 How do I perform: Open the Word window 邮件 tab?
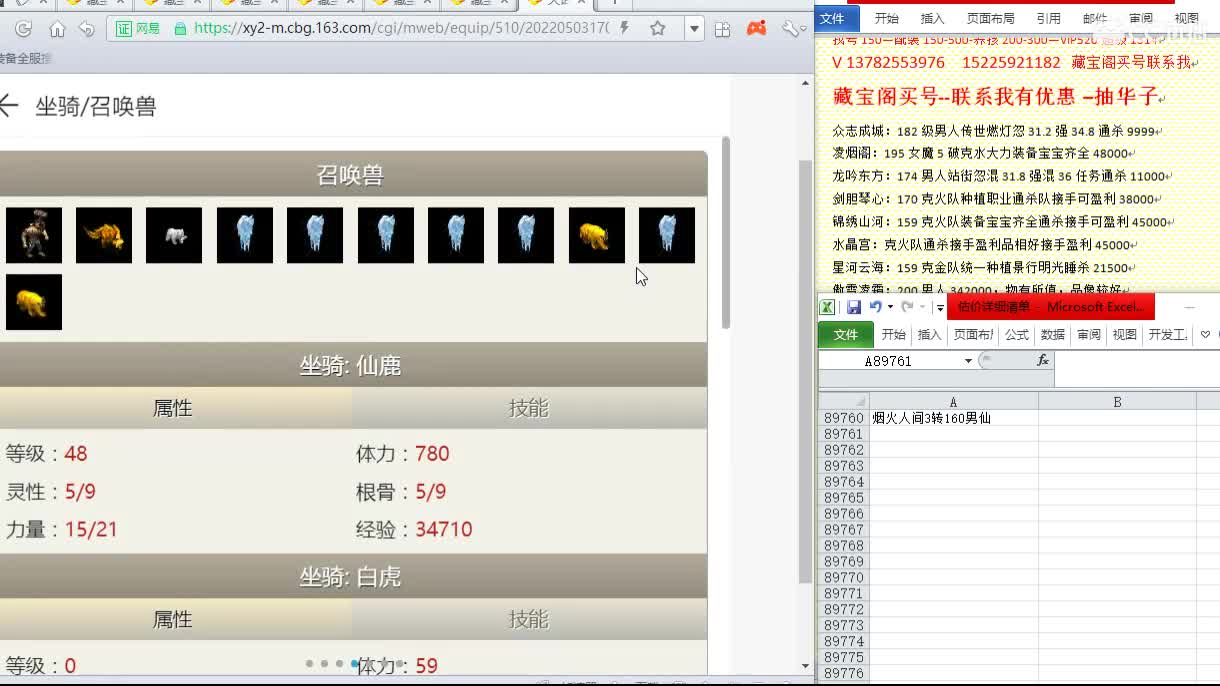(x=1095, y=18)
